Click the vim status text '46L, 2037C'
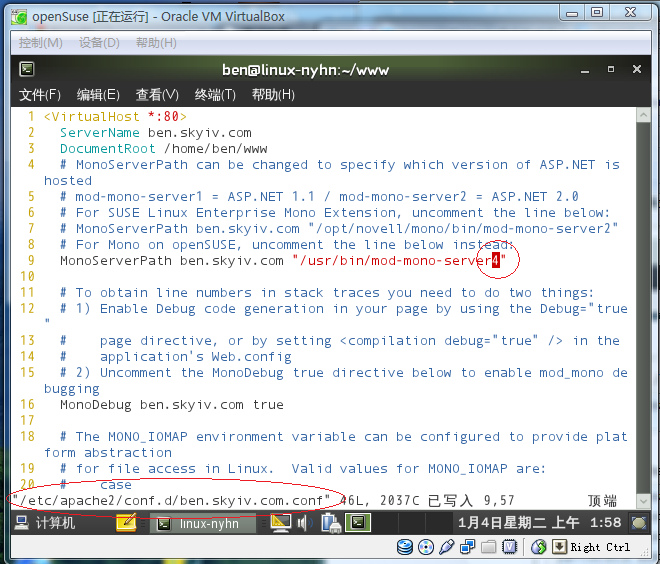The height and width of the screenshot is (564, 660). 380,501
